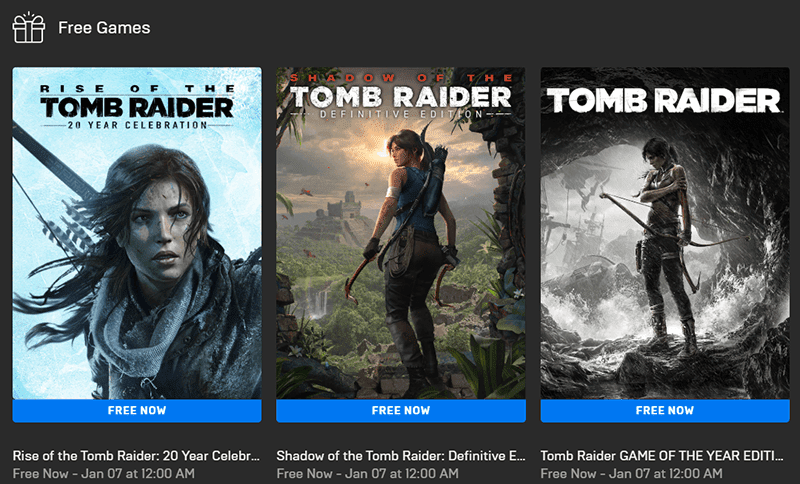Open the Free Games section heading
The height and width of the screenshot is (484, 800).
[x=104, y=28]
